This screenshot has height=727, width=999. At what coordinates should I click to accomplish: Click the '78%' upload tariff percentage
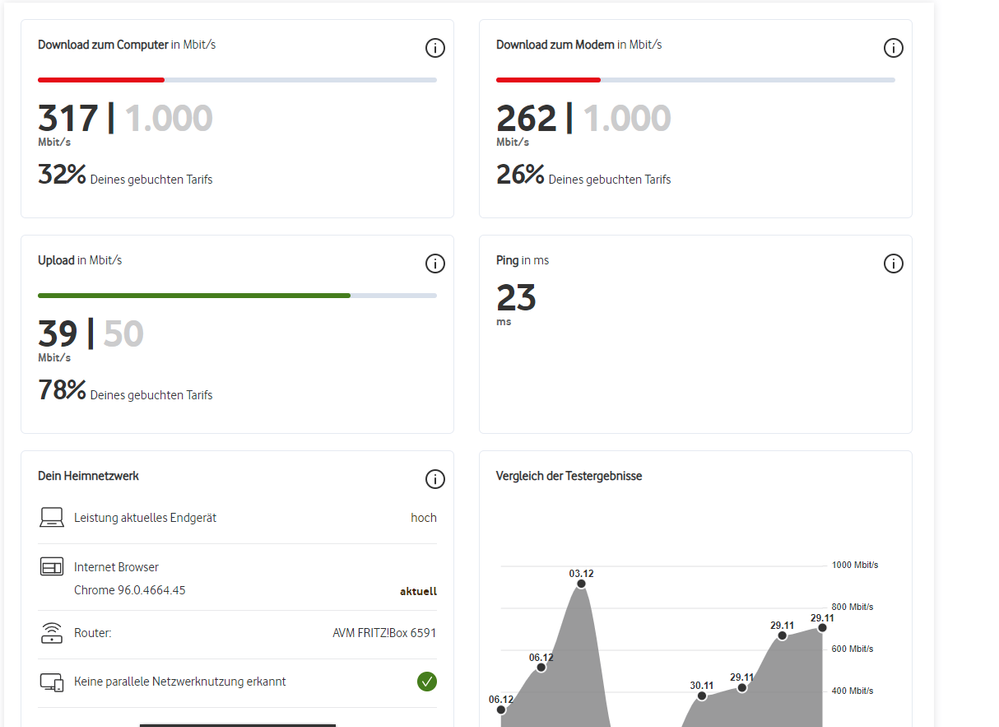(x=62, y=390)
